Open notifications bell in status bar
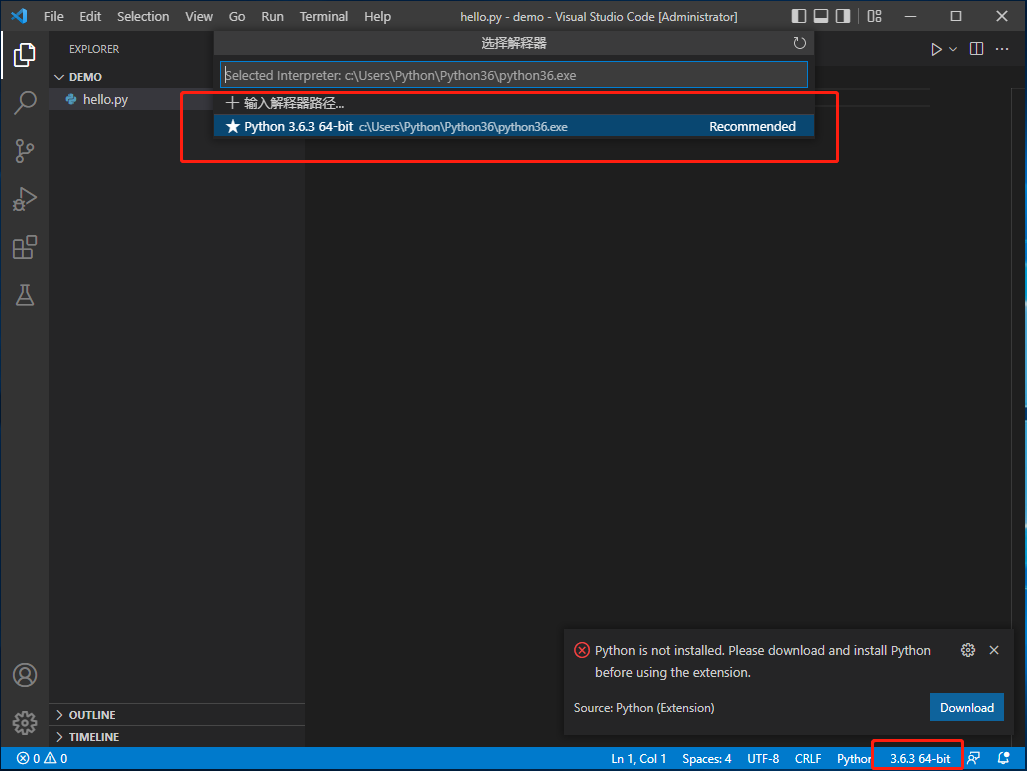Screen dimensions: 1027x771 click(1003, 759)
